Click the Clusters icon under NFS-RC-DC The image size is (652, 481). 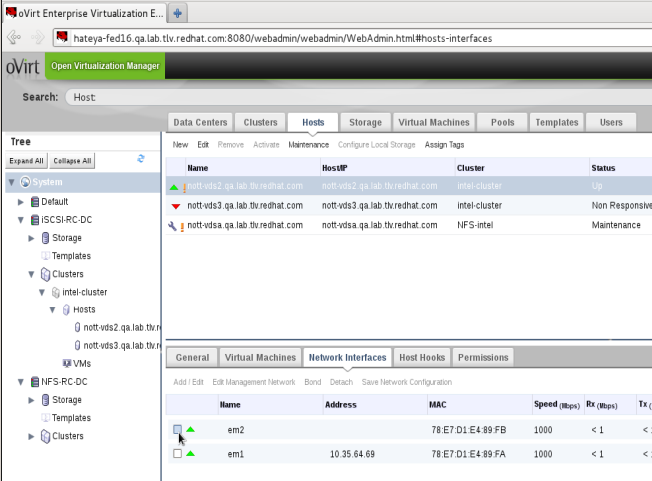click(45, 436)
